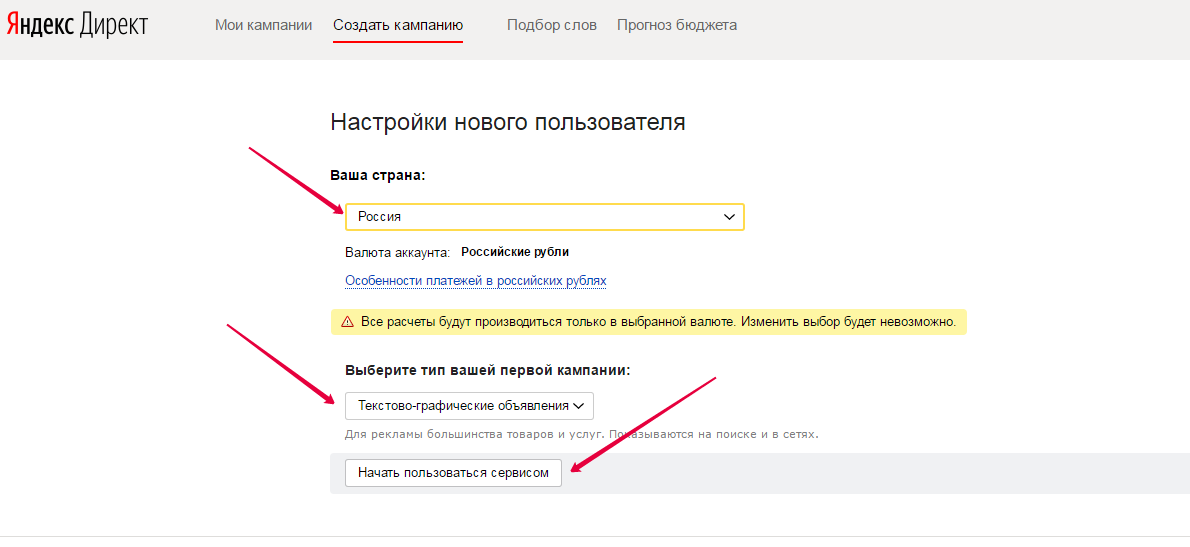
Task: Select hint text Для рекламы большинства товаров
Action: coord(582,435)
